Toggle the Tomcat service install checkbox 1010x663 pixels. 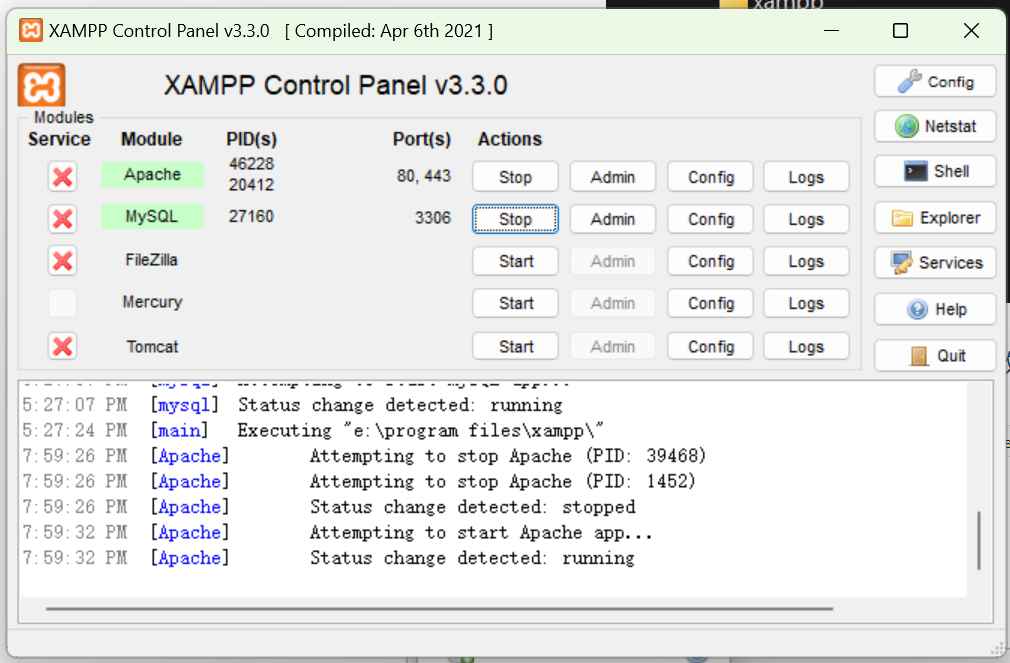[x=62, y=346]
